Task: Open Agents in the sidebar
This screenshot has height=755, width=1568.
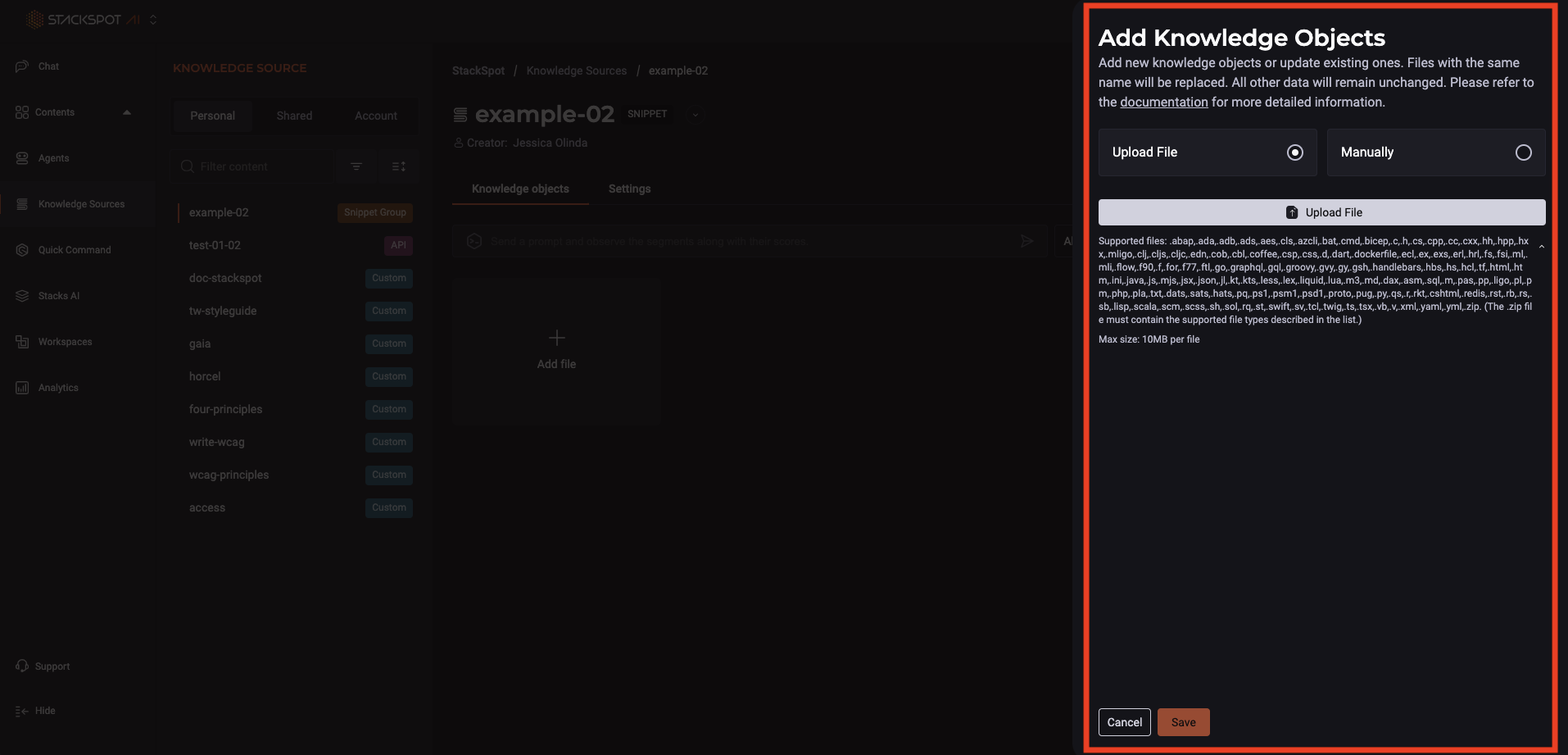Action: [53, 158]
